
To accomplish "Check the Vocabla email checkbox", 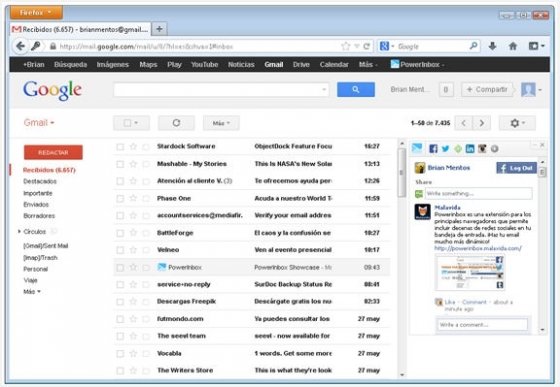I will tap(120, 353).
